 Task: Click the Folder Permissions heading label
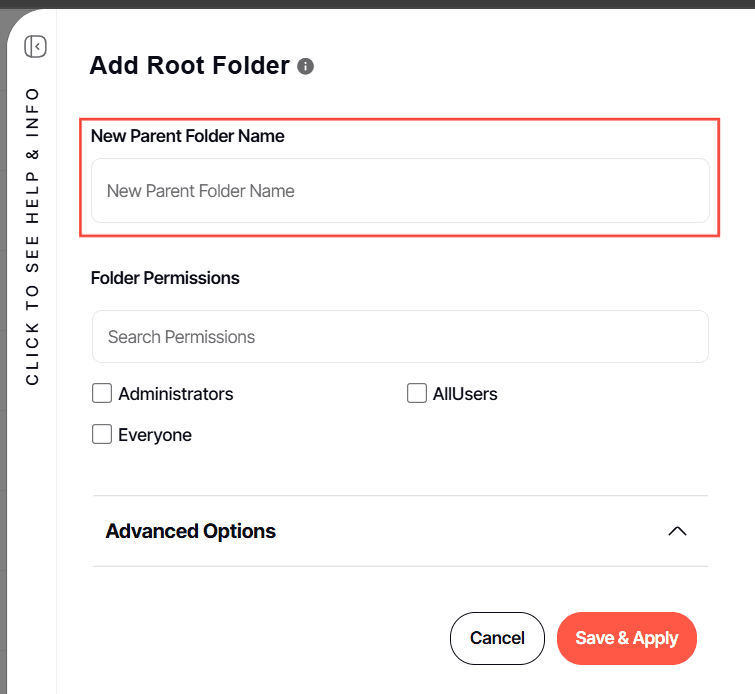tap(165, 278)
